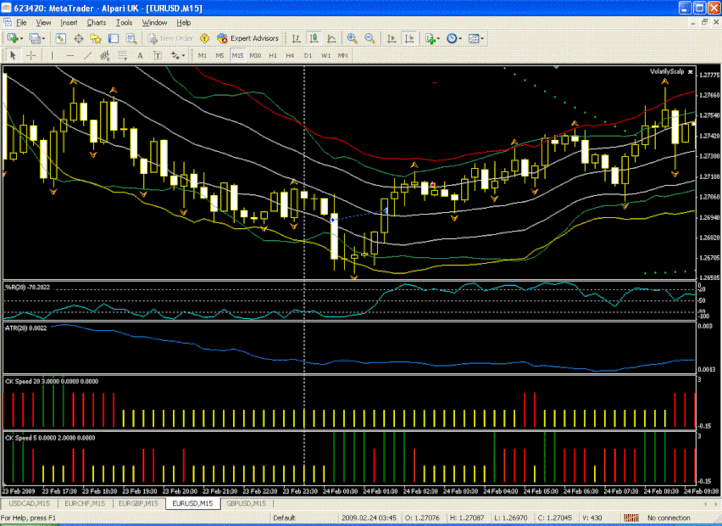Open the Navigator favorites folder icon
Viewport: 722px width, 526px height.
96,39
